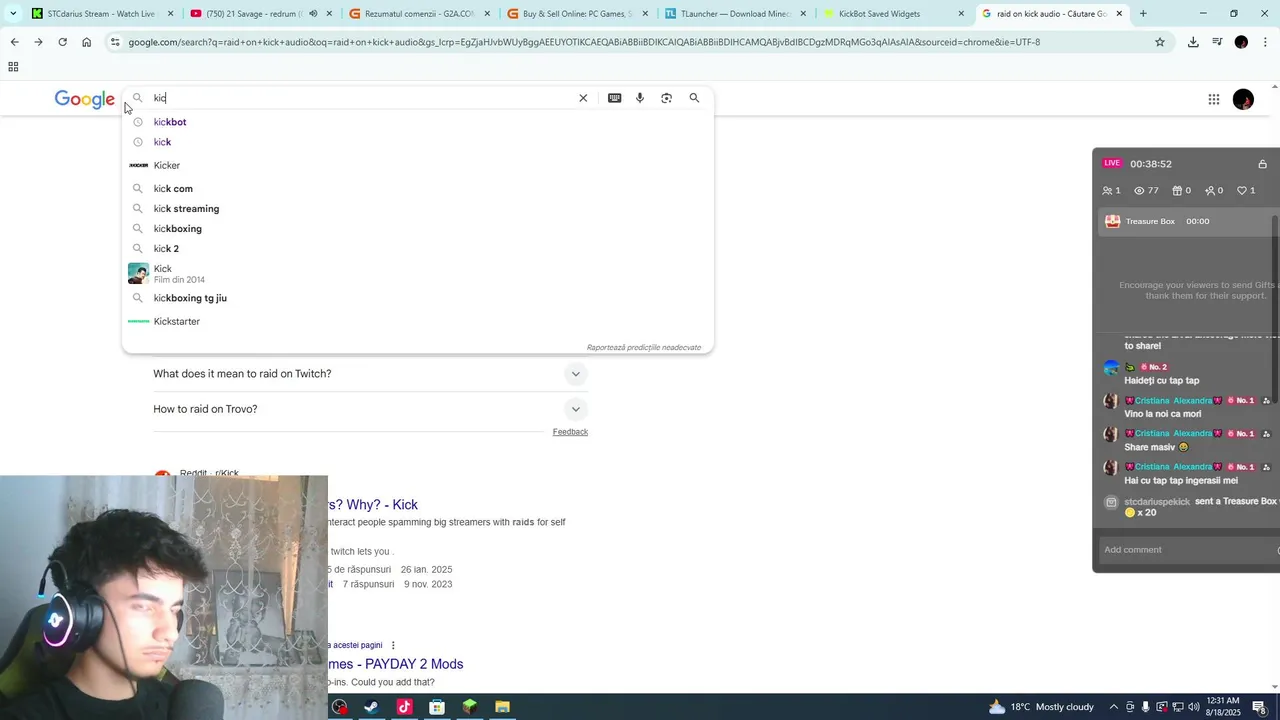Open the PAYDAY 2 Mods result
This screenshot has width=1280, height=720.
(396, 664)
